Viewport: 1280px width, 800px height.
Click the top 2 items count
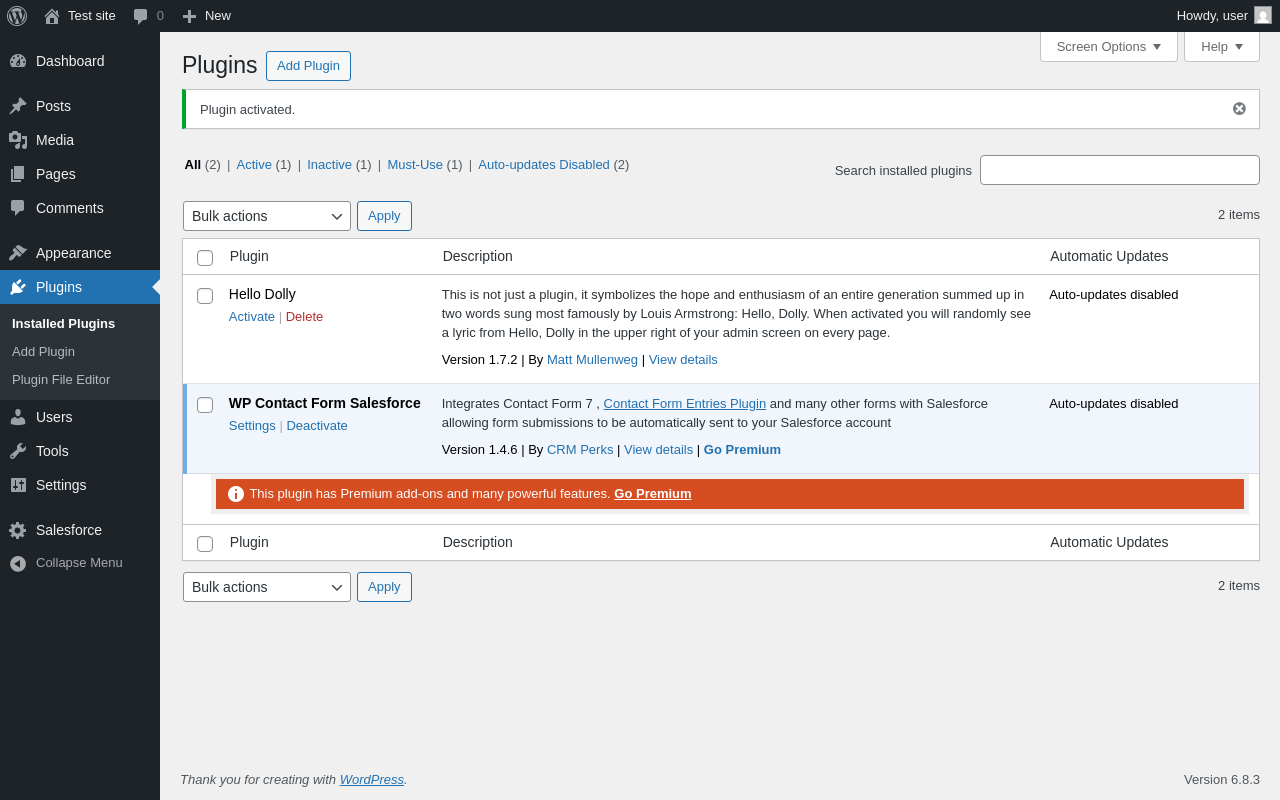point(1239,215)
